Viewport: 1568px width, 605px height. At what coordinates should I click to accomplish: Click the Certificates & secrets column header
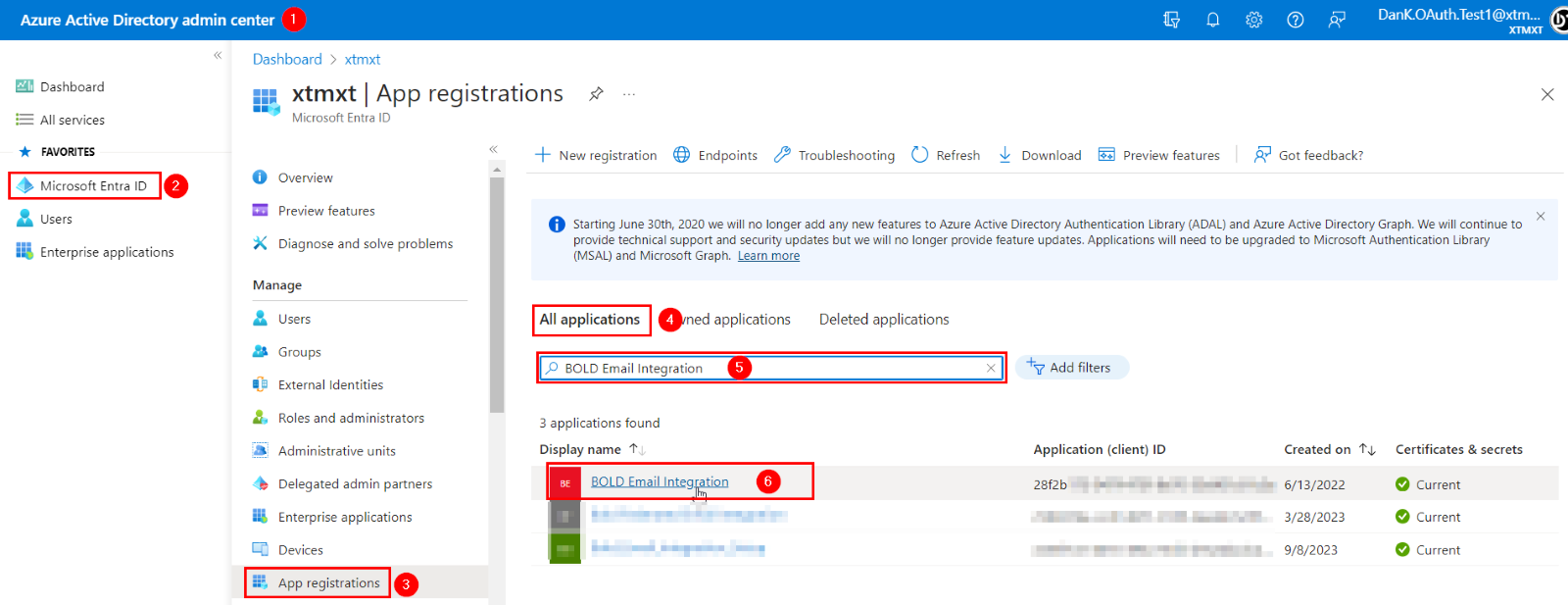pyautogui.click(x=1459, y=449)
